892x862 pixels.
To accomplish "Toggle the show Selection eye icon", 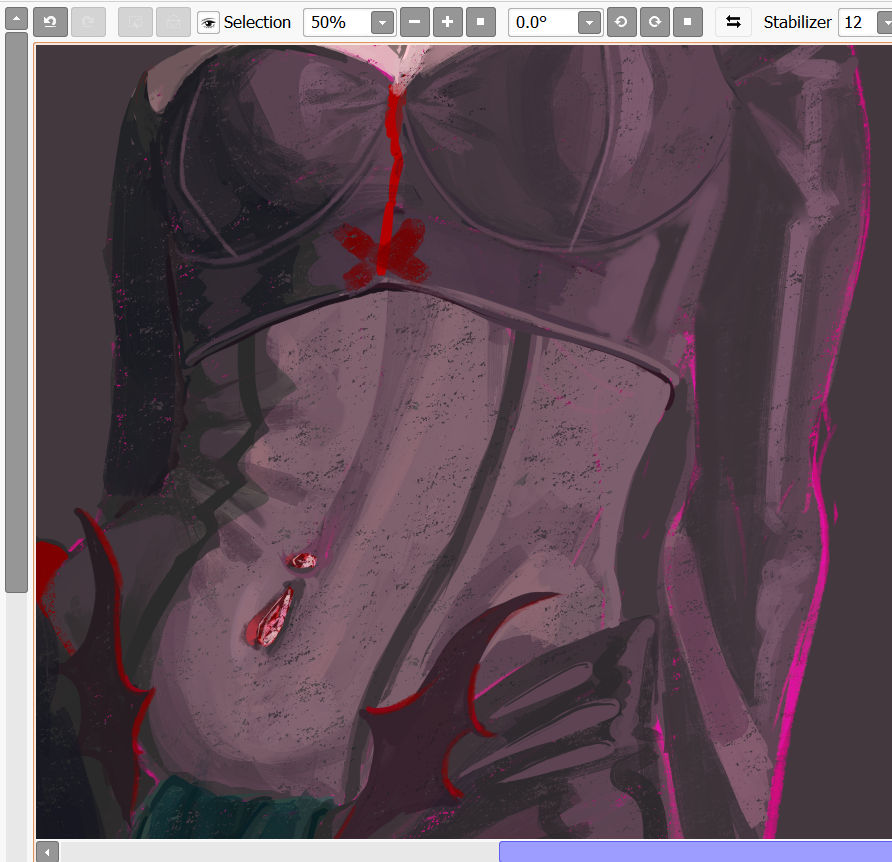I will coord(208,23).
